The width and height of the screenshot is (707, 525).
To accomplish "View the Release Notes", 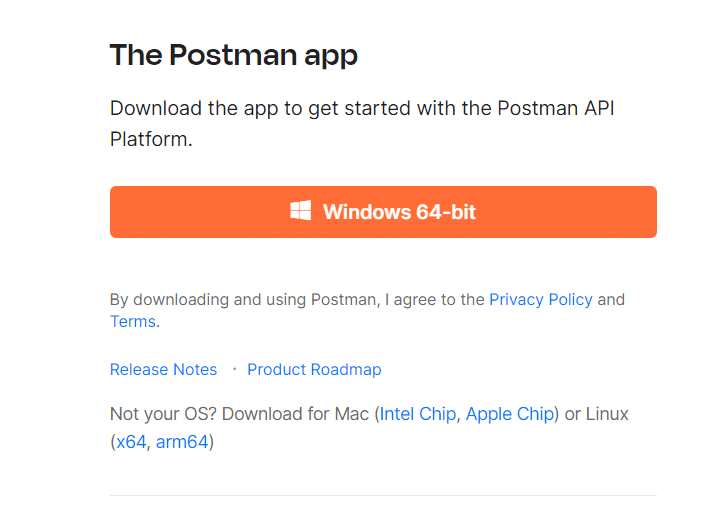I will [x=163, y=369].
